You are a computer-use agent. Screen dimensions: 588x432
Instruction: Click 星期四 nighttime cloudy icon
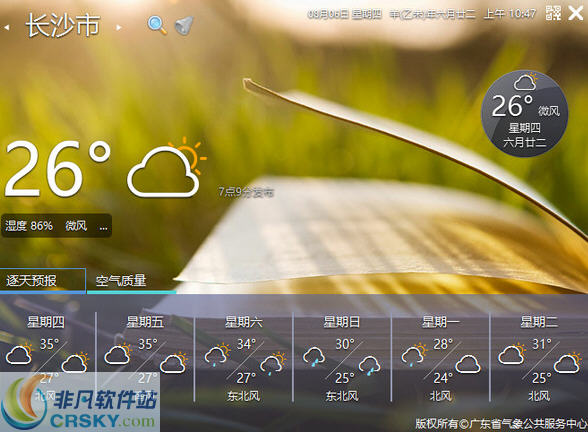75,363
